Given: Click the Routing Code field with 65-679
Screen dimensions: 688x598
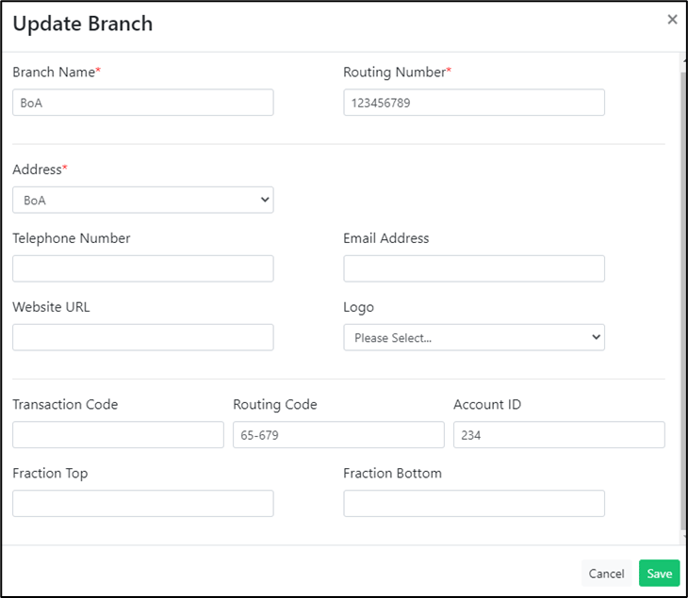Looking at the screenshot, I should (x=339, y=435).
